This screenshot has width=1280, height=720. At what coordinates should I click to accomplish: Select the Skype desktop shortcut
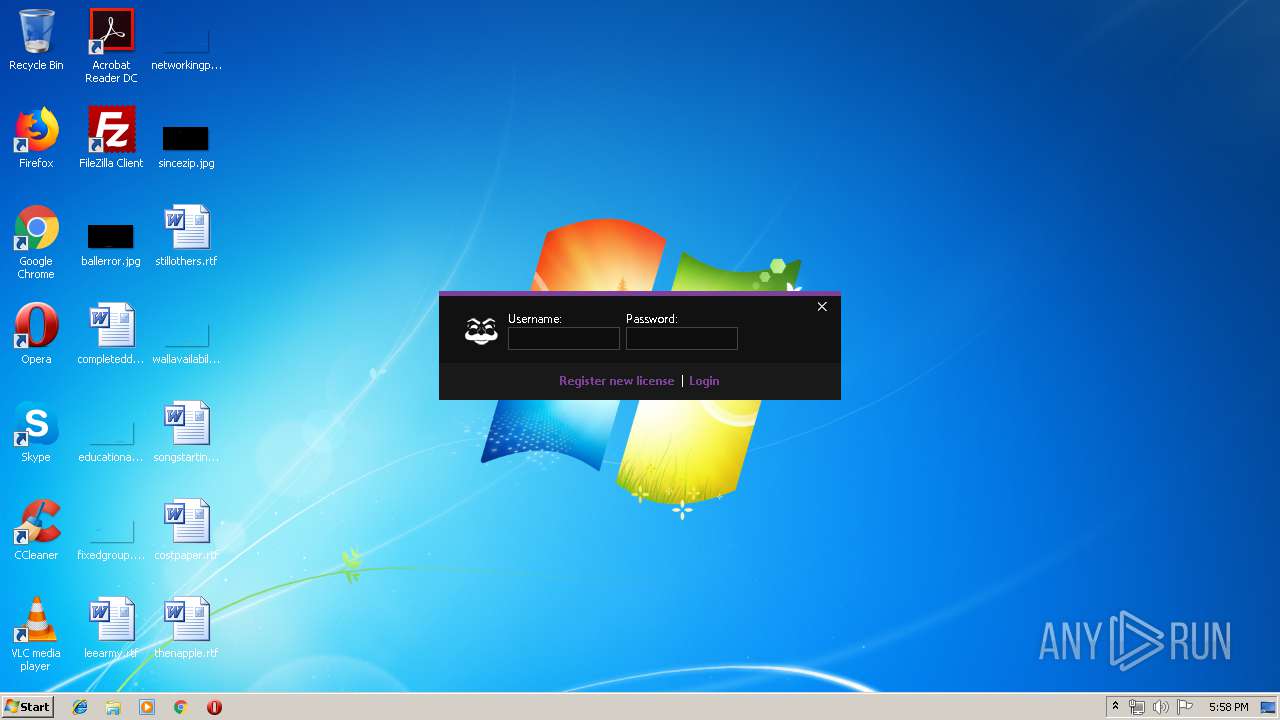[x=36, y=433]
